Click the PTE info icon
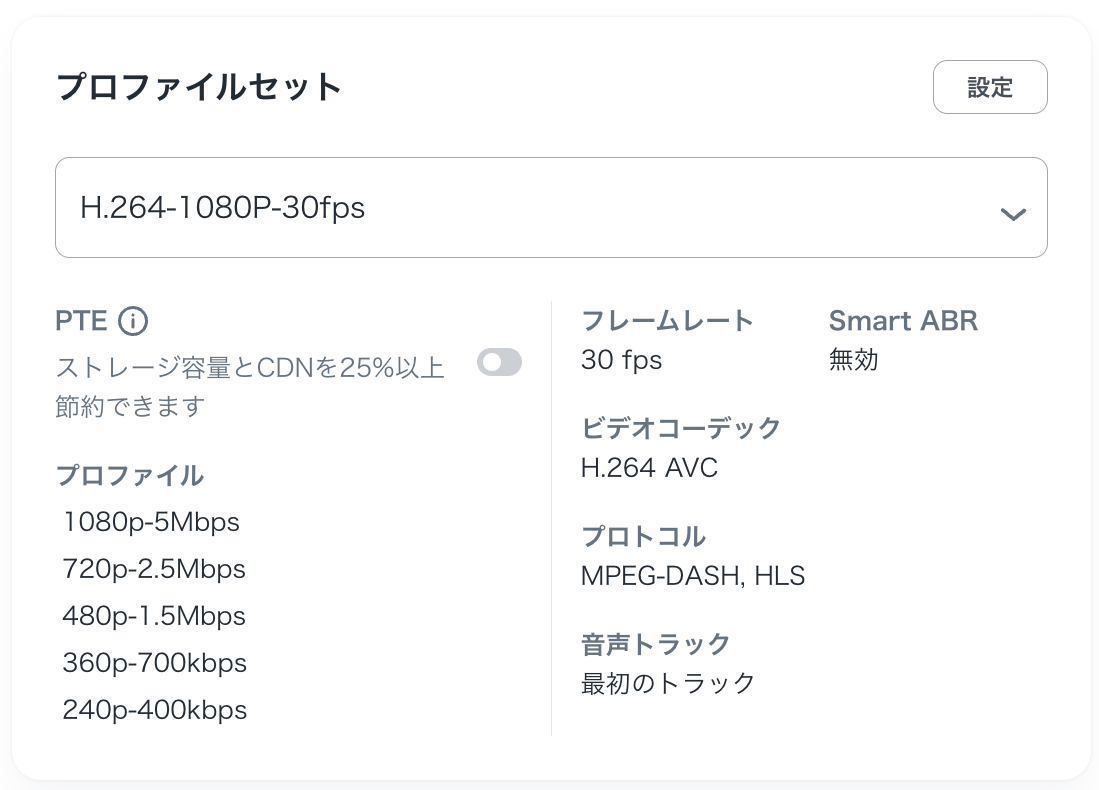 coord(133,321)
